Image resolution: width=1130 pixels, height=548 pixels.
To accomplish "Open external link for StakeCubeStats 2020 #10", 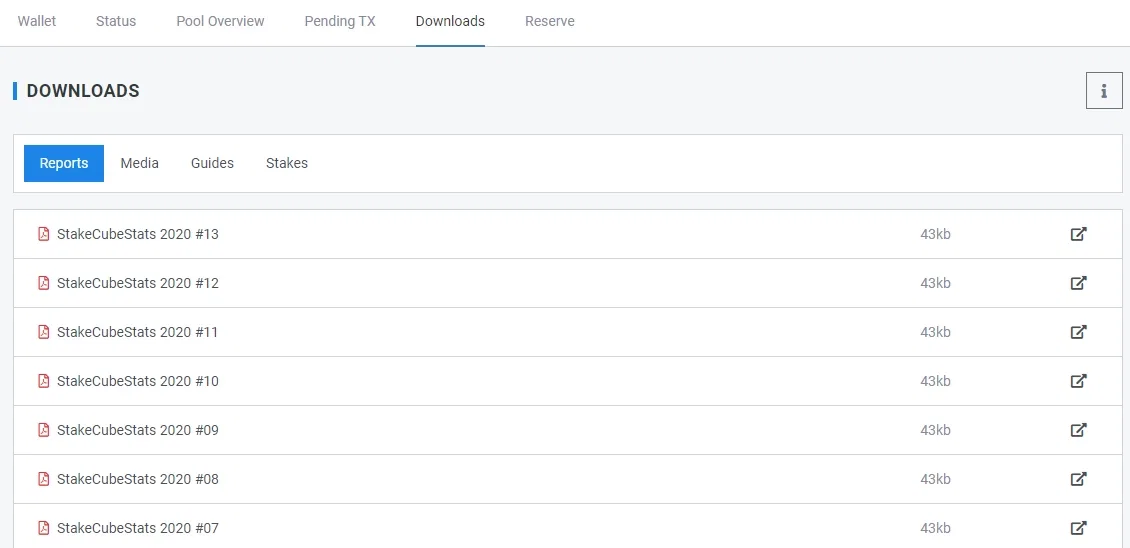I will [x=1078, y=381].
